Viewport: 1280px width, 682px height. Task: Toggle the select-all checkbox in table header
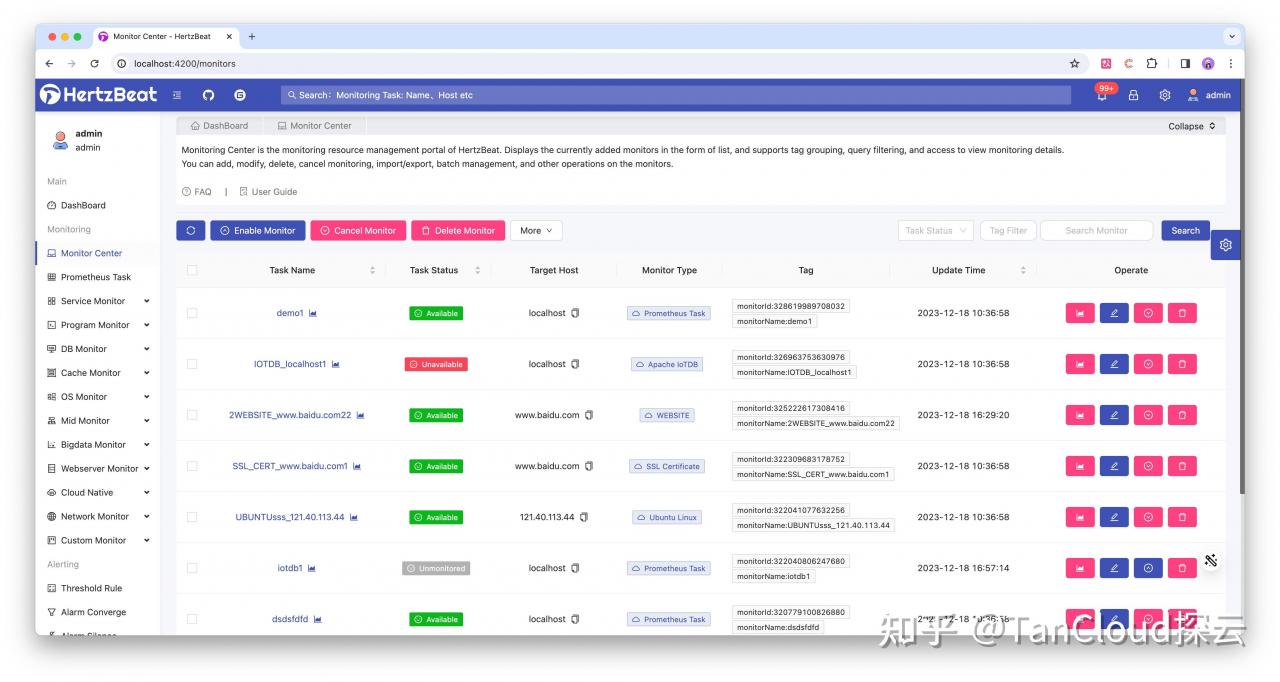[x=192, y=270]
